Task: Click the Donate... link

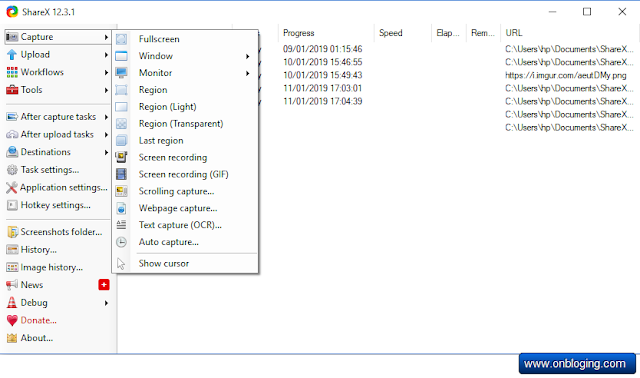Action: point(39,320)
